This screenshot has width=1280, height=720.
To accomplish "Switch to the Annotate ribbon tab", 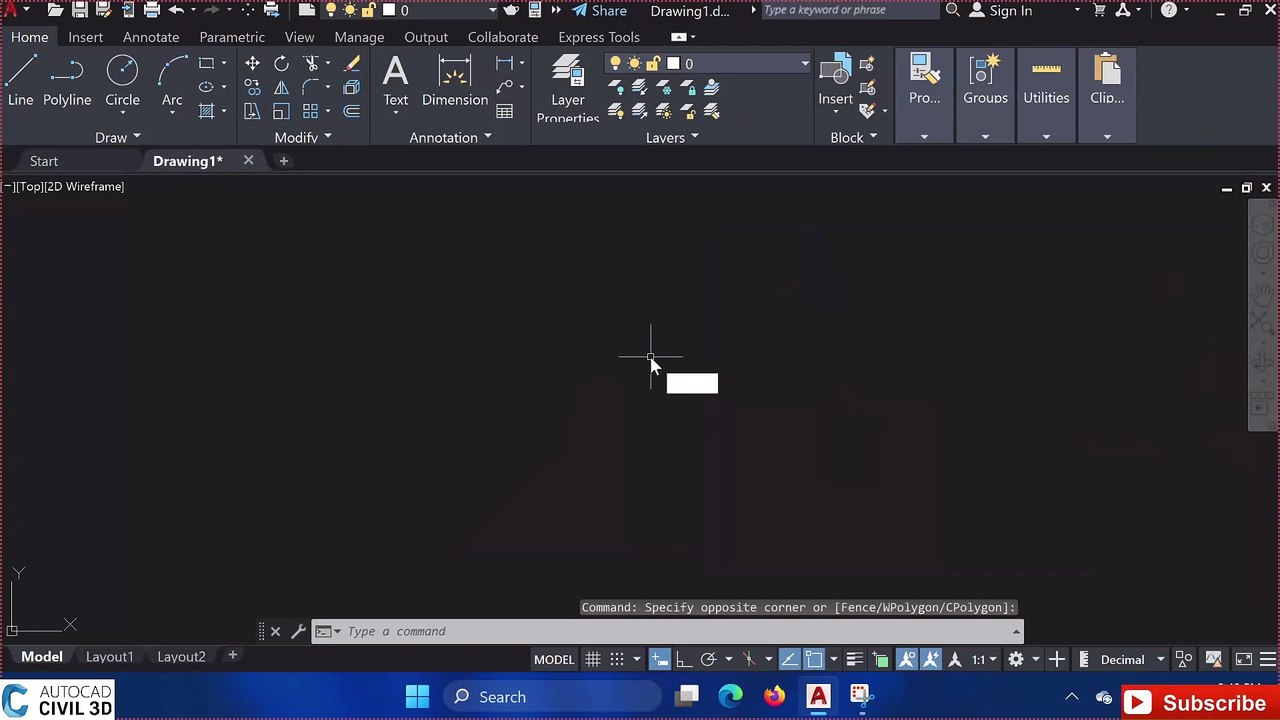I will point(151,37).
